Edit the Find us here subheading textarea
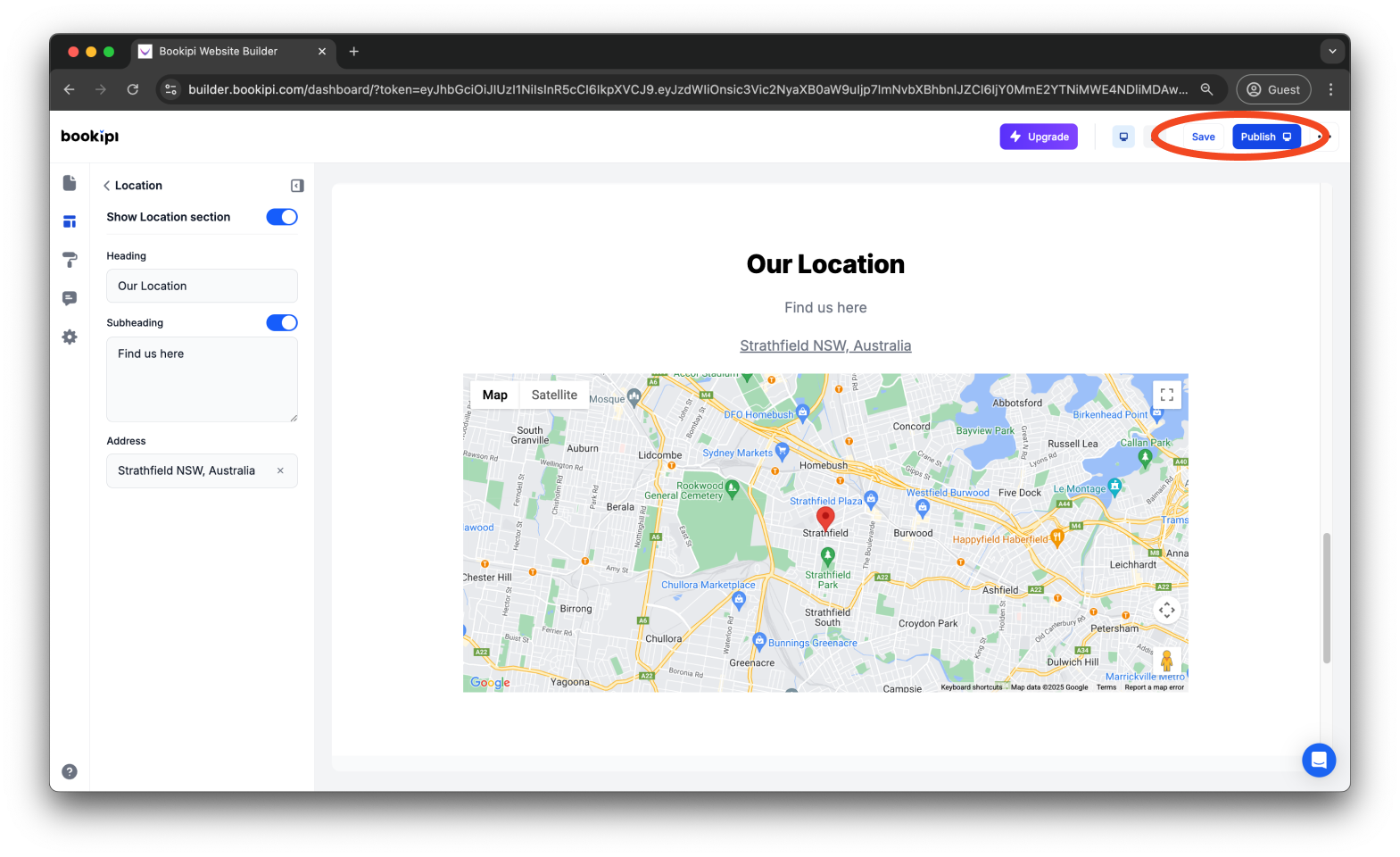Image resolution: width=1400 pixels, height=857 pixels. [202, 379]
